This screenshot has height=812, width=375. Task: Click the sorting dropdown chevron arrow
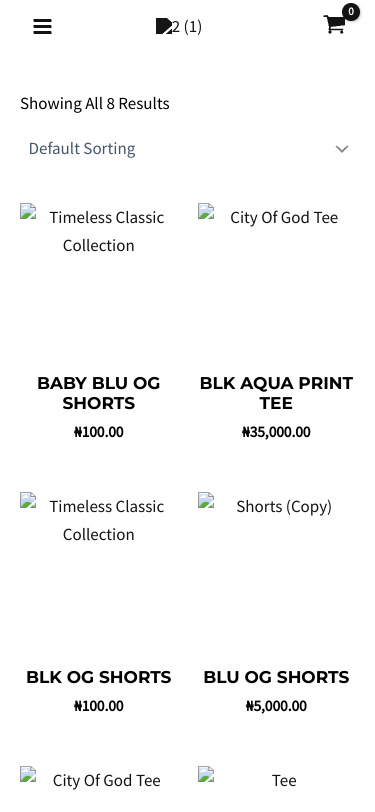tap(342, 149)
